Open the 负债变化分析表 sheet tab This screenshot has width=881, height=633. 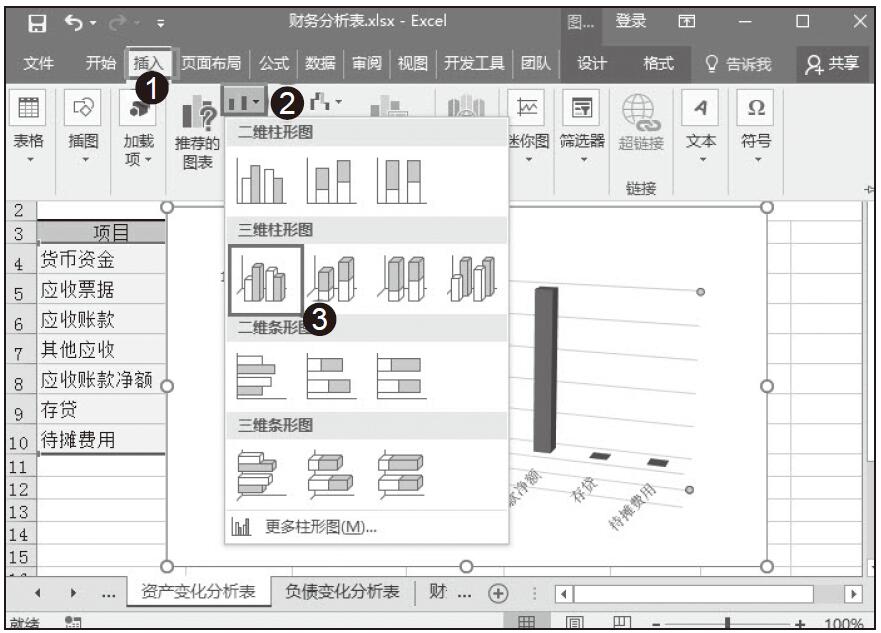pyautogui.click(x=342, y=591)
